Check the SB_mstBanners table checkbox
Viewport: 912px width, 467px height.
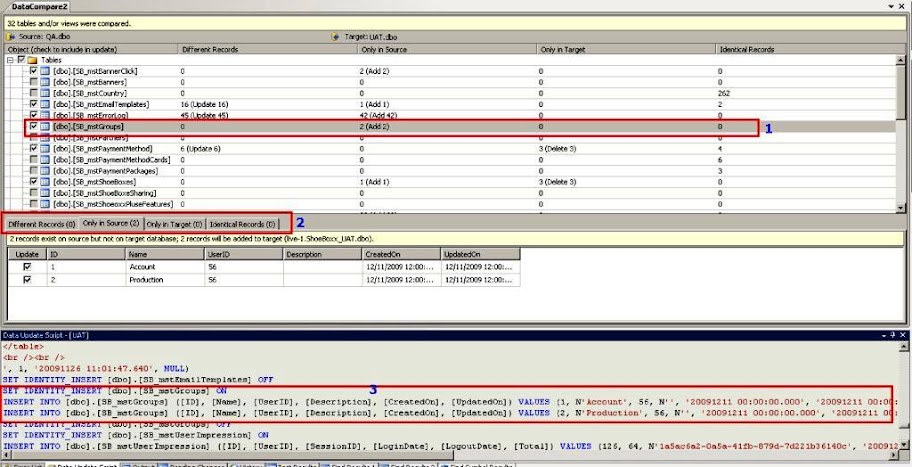(x=34, y=82)
